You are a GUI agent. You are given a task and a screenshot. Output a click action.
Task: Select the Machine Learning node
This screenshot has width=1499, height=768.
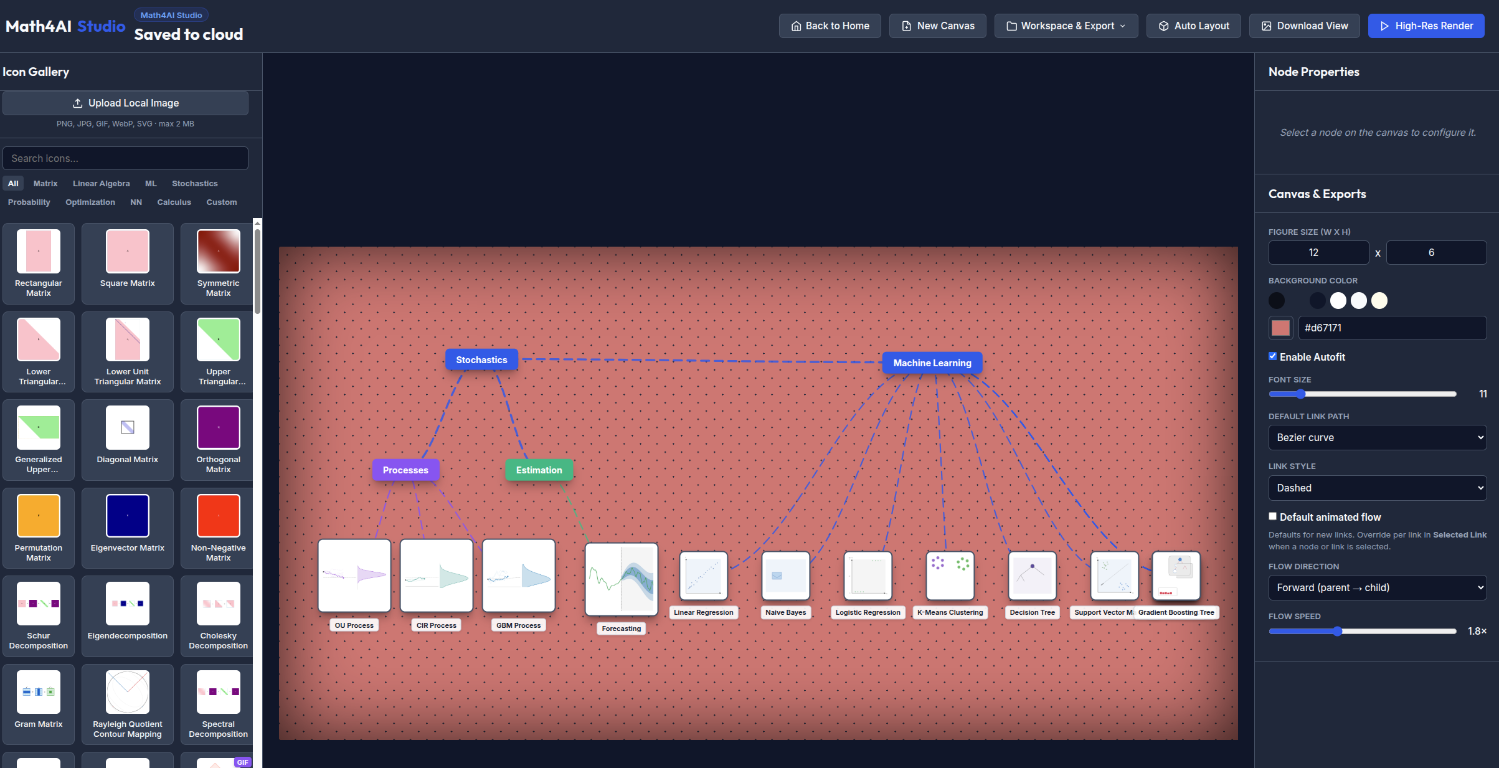pos(932,363)
